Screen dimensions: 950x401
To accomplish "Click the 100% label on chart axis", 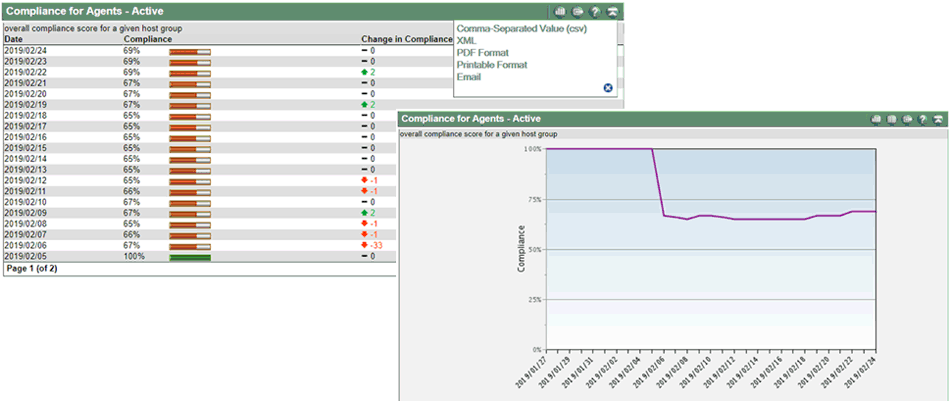I will (533, 149).
